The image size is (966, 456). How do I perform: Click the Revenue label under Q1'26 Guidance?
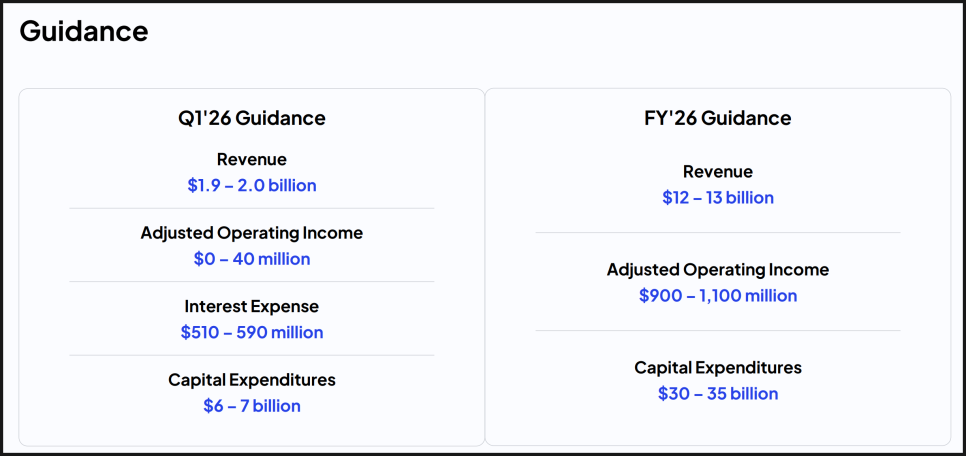click(x=252, y=159)
